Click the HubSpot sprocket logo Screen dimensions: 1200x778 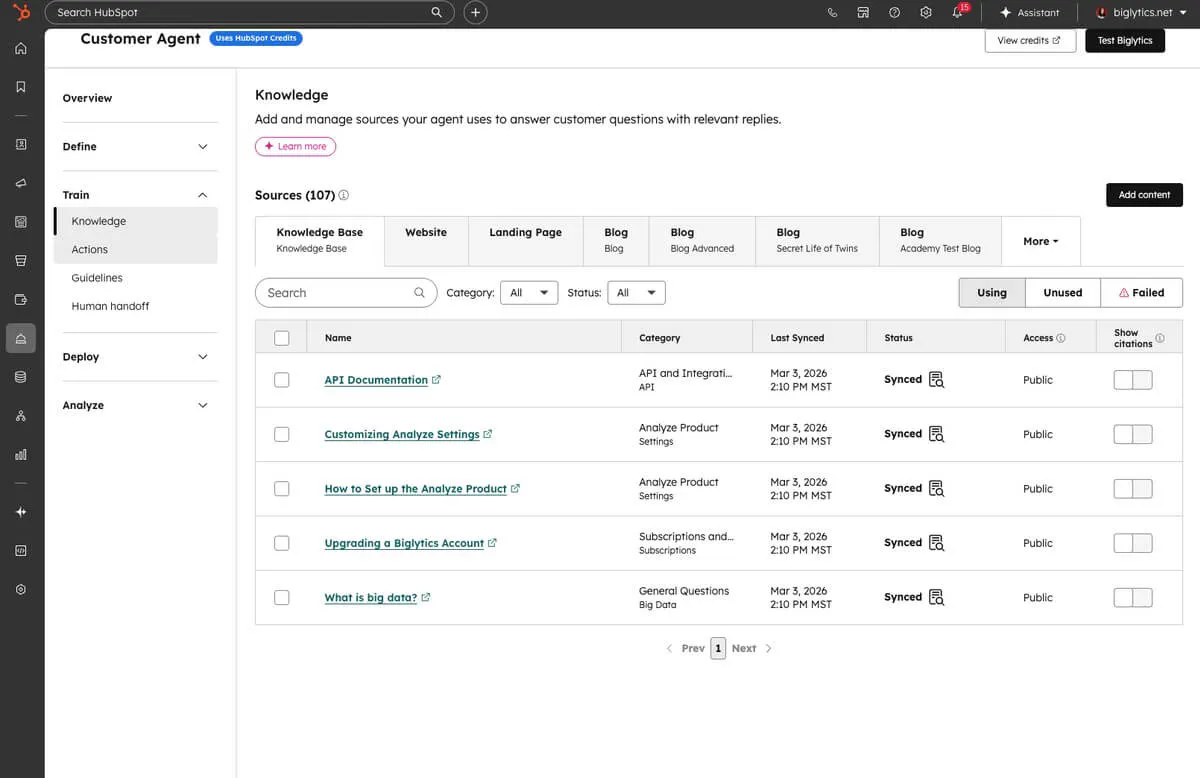22,12
